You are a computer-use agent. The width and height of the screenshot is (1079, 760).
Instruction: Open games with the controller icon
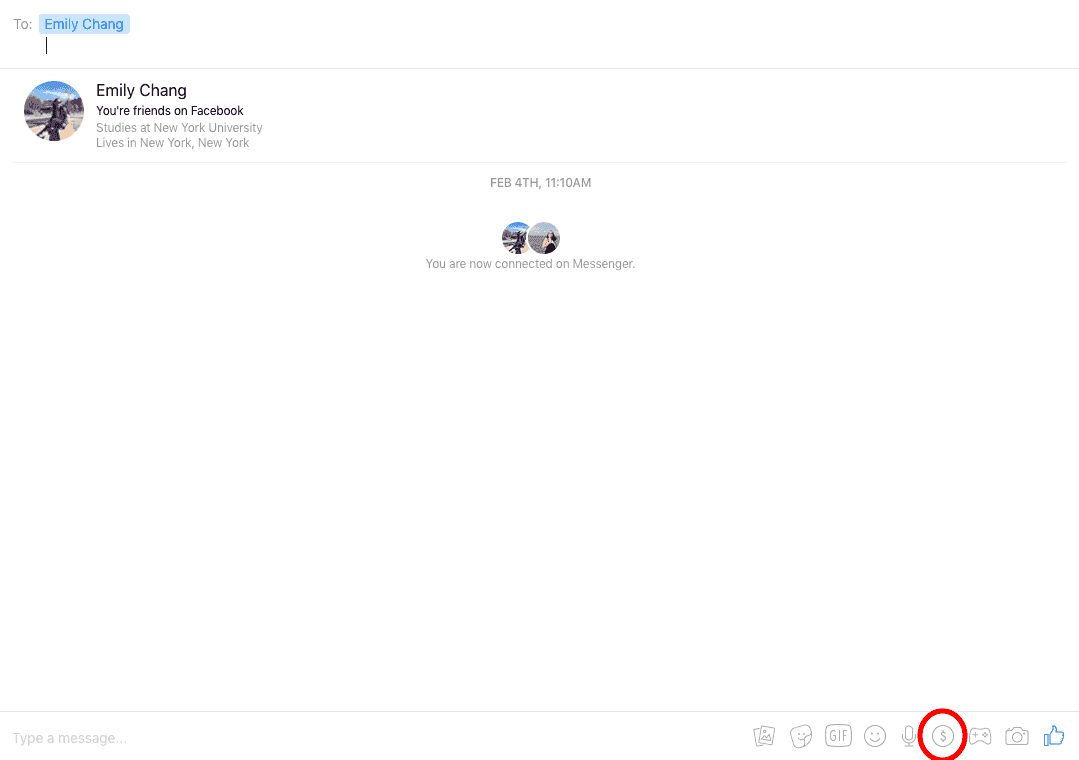980,737
